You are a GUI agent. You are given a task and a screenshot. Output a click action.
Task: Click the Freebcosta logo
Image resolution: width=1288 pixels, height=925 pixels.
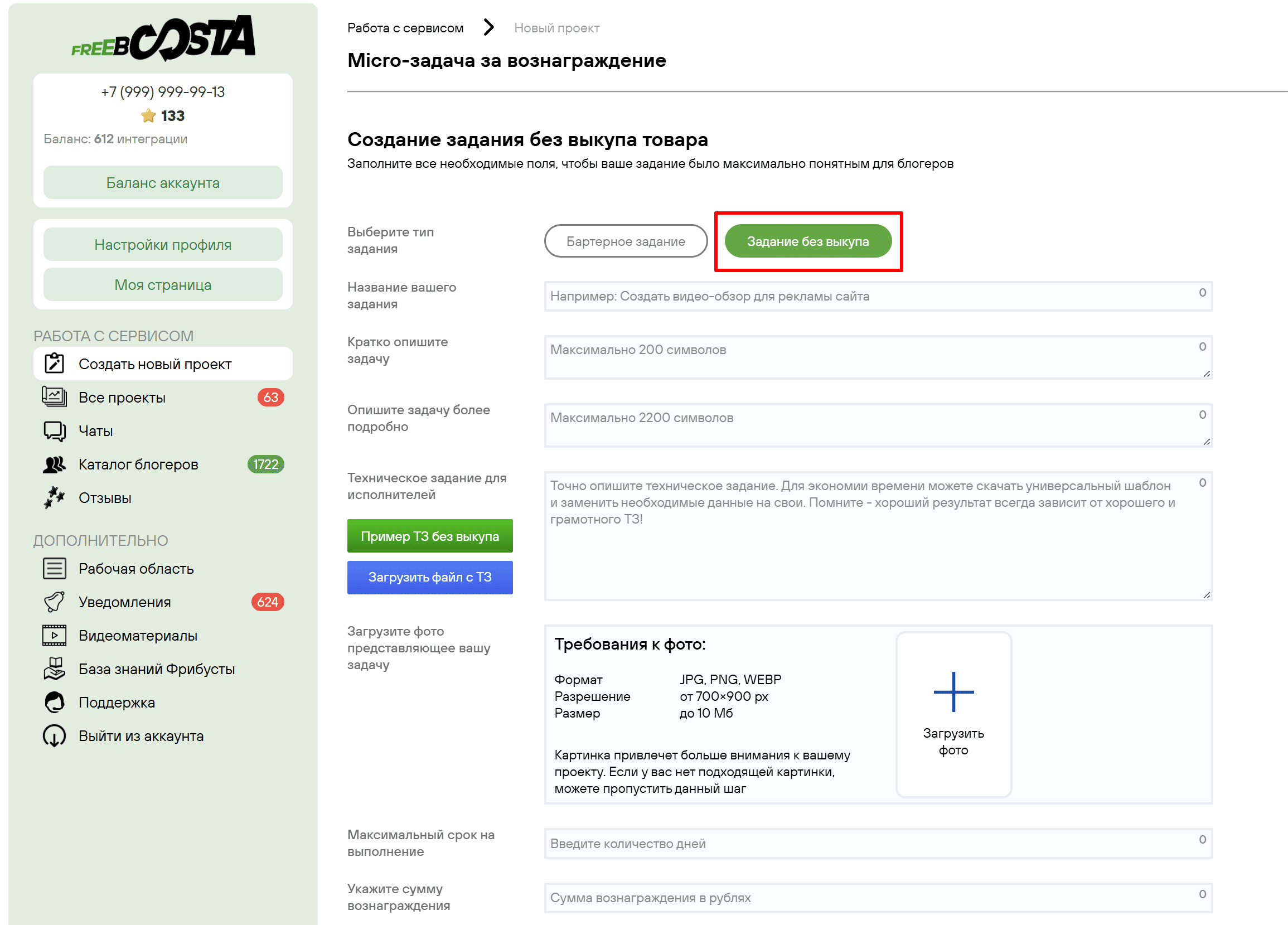pos(163,37)
